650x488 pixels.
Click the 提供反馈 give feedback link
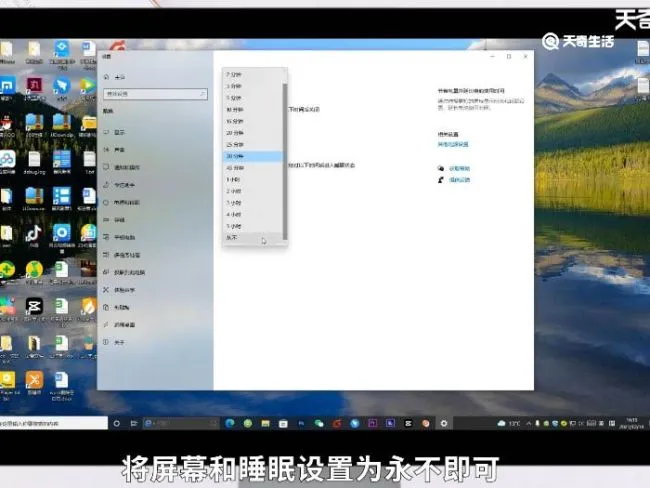click(x=459, y=180)
